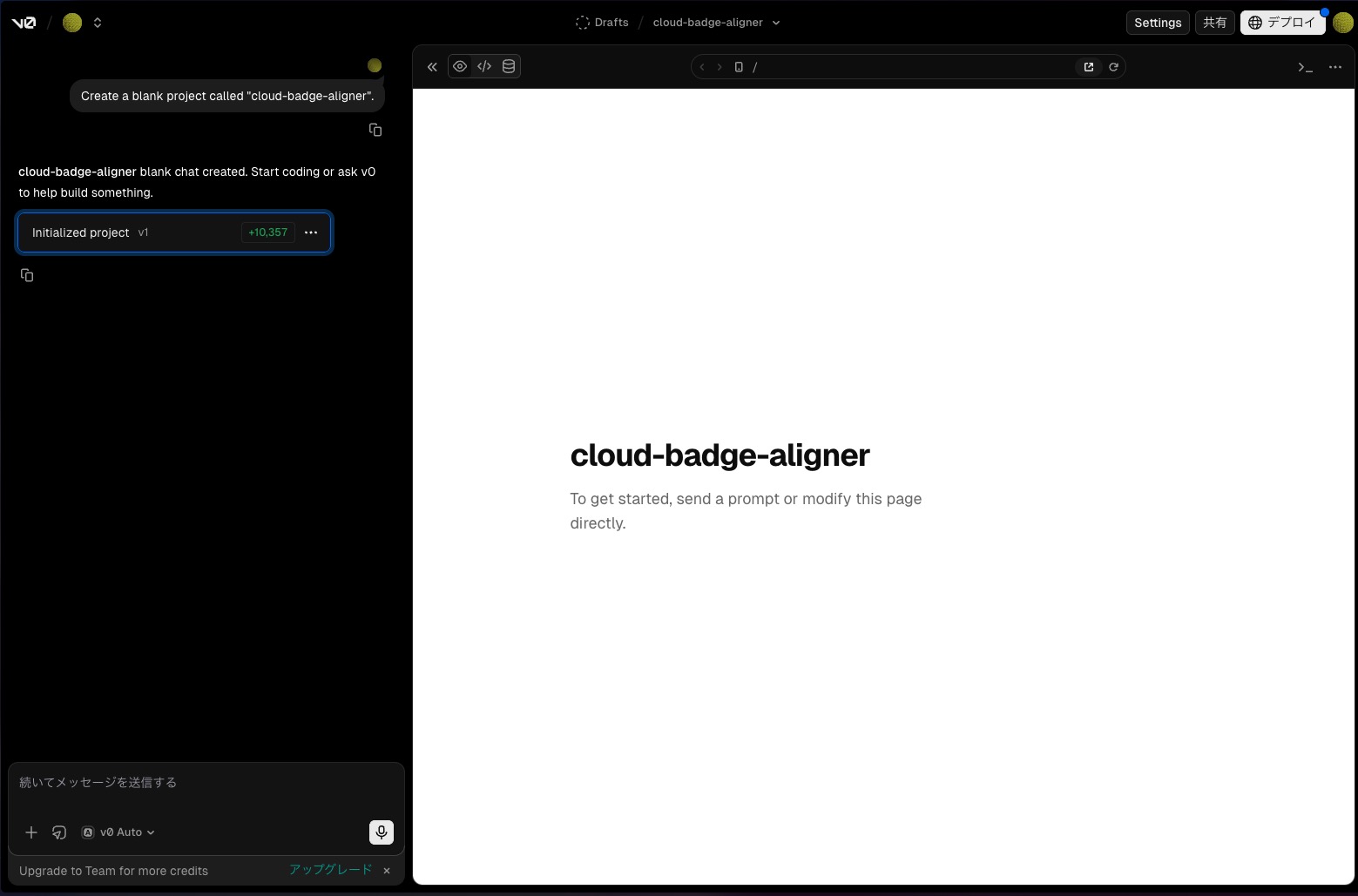Open preview in new tab icon
1358x896 pixels.
(x=1089, y=67)
